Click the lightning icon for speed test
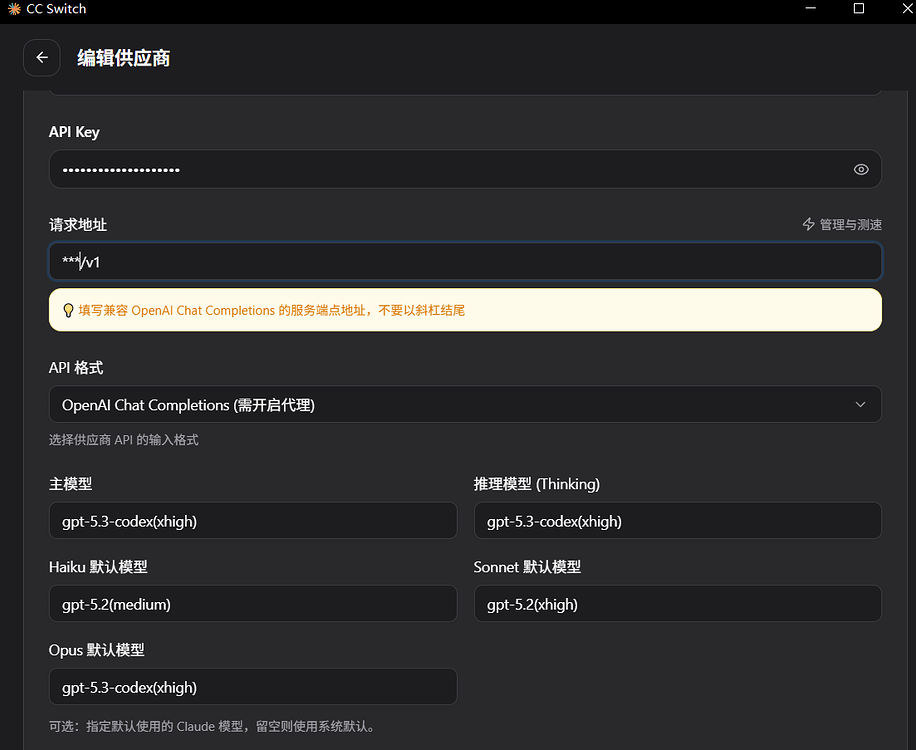Viewport: 916px width, 750px height. (x=809, y=224)
